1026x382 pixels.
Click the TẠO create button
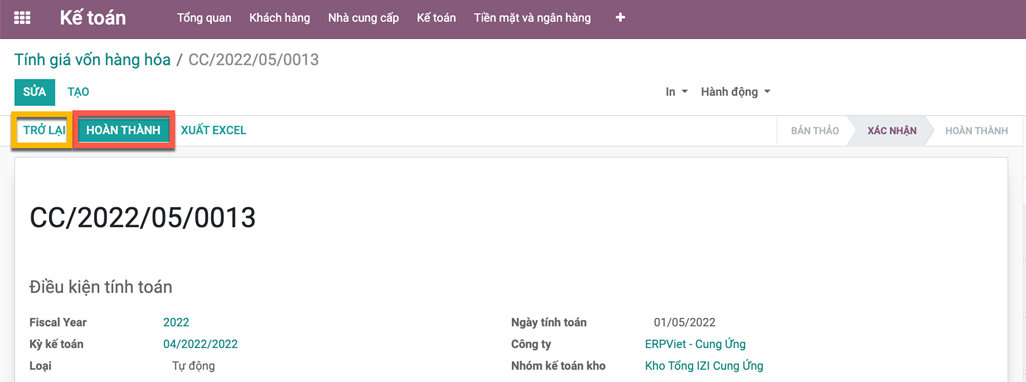point(79,92)
